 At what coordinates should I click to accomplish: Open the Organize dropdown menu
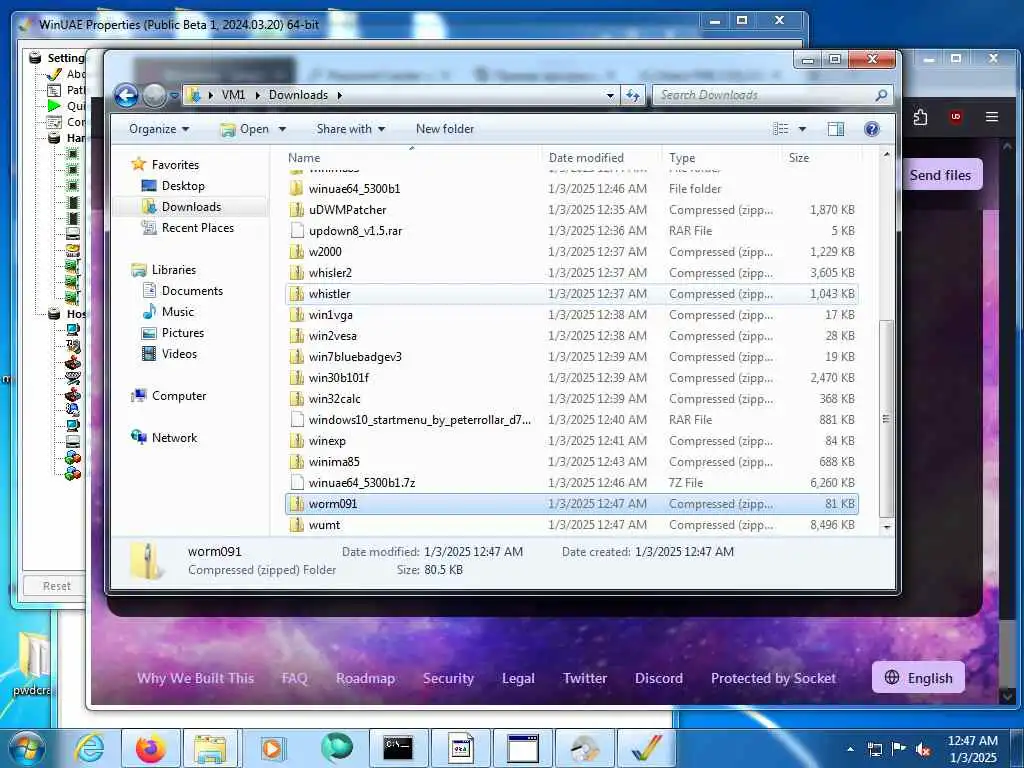pyautogui.click(x=159, y=129)
